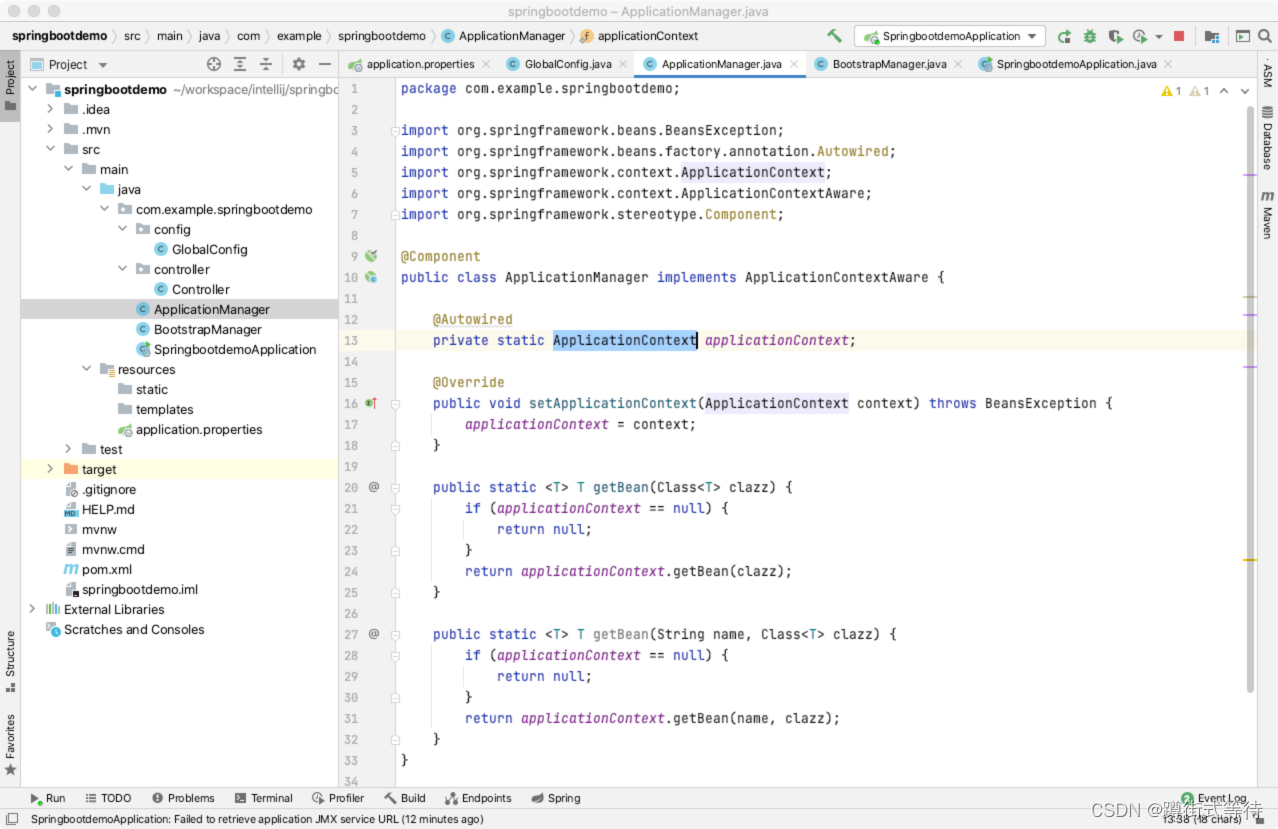Start debugging with the green bug icon

pyautogui.click(x=1090, y=36)
